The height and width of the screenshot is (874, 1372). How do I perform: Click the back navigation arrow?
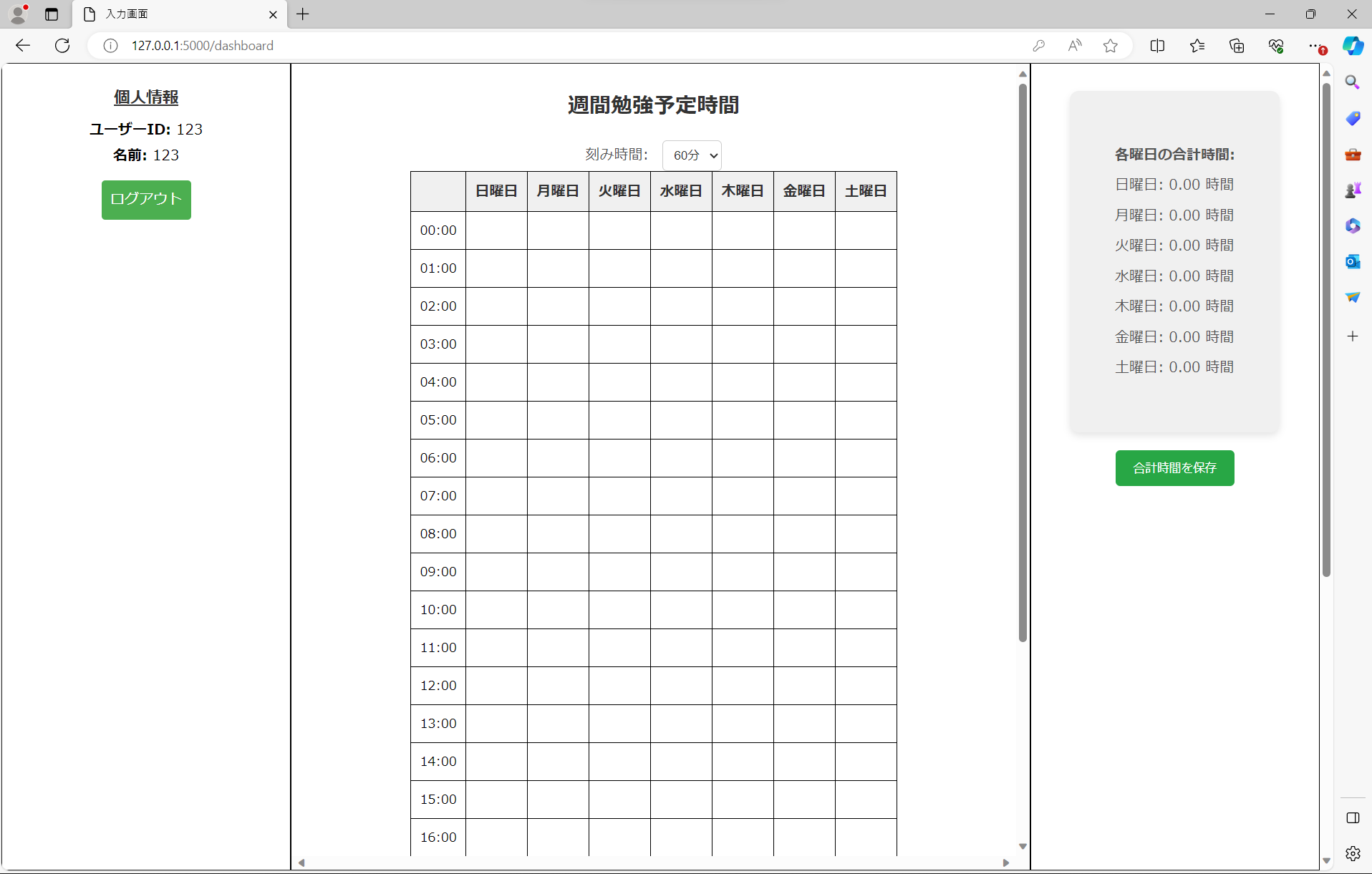coord(23,46)
